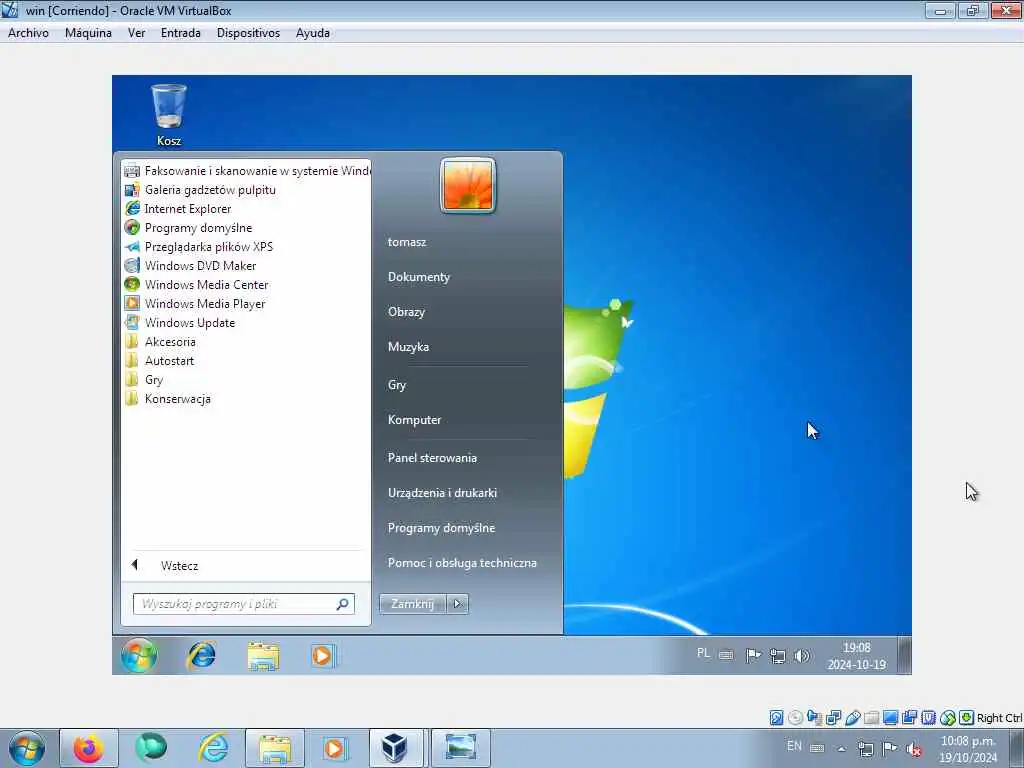The width and height of the screenshot is (1024, 768).
Task: Click VirtualBox keyboard capture green arrow icon
Action: click(967, 718)
